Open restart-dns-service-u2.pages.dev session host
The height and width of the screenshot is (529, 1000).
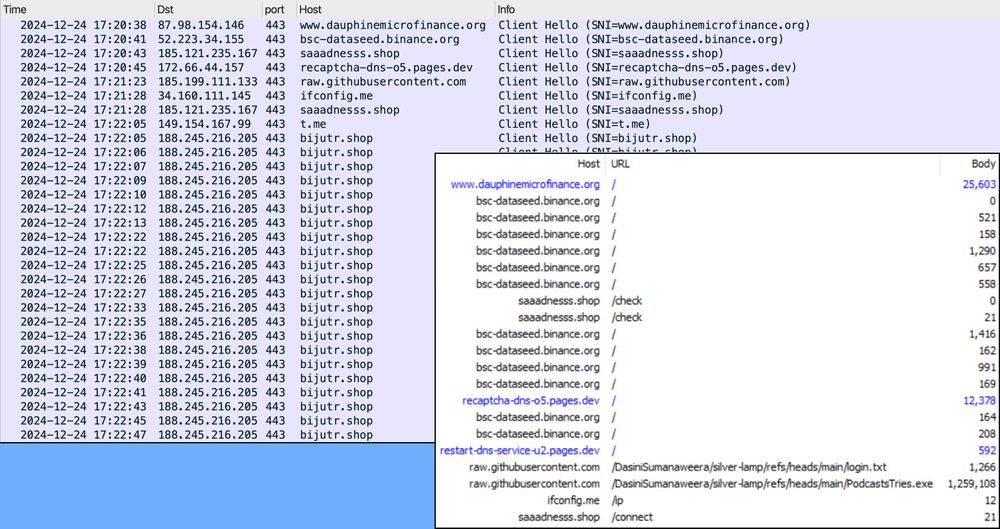[x=520, y=451]
